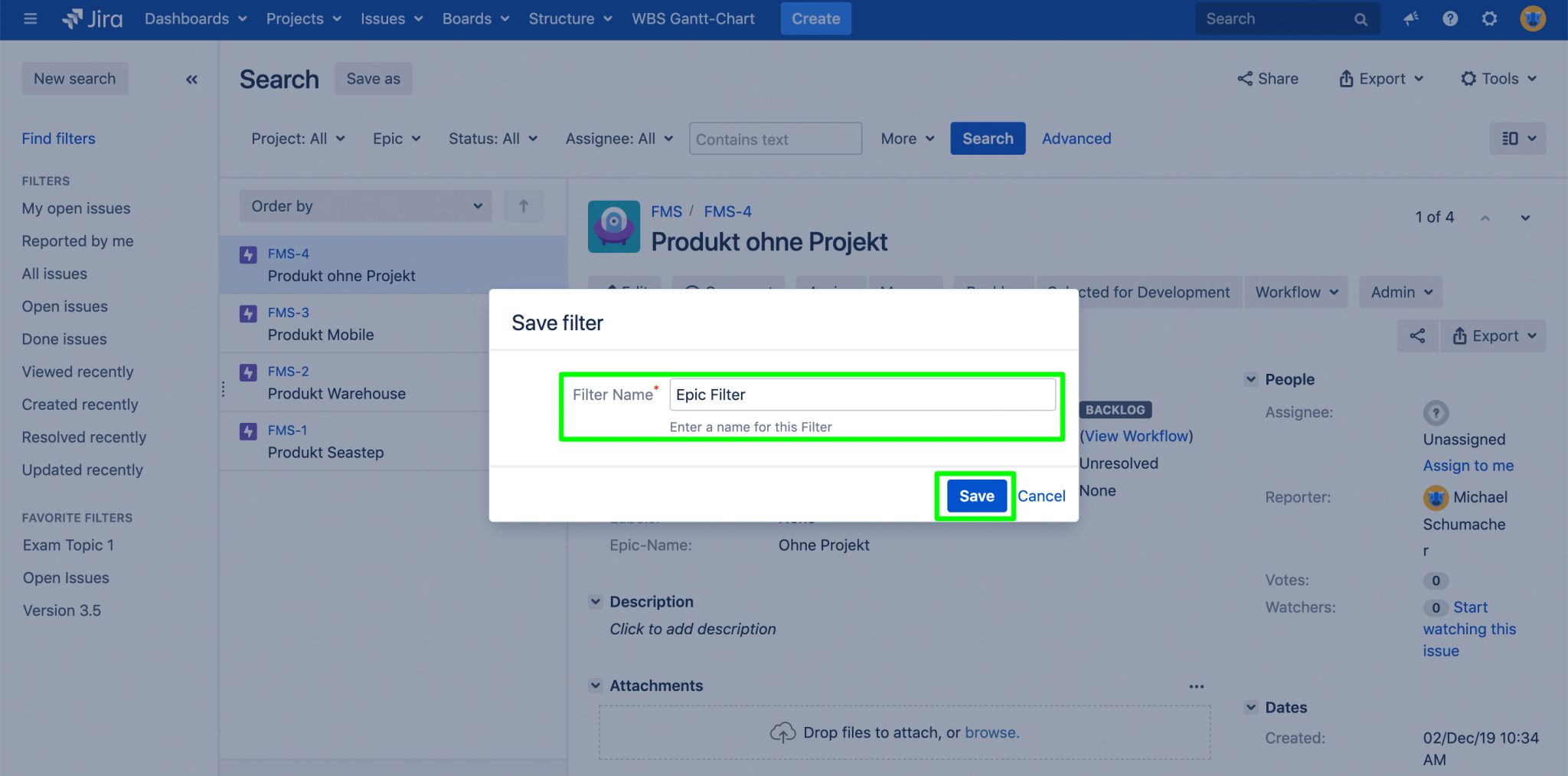Click the ascending sort arrow beside Order by
Image resolution: width=1568 pixels, height=776 pixels.
(524, 205)
